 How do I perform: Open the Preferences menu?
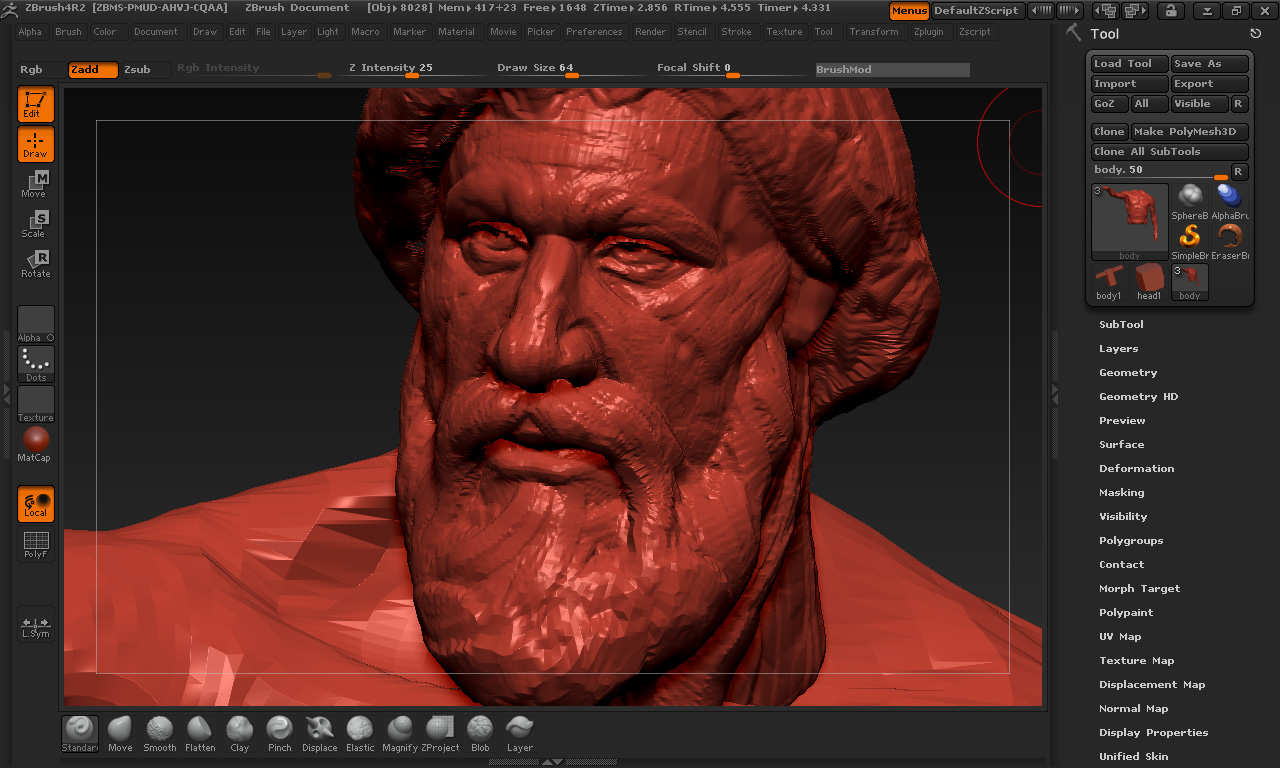[x=594, y=32]
